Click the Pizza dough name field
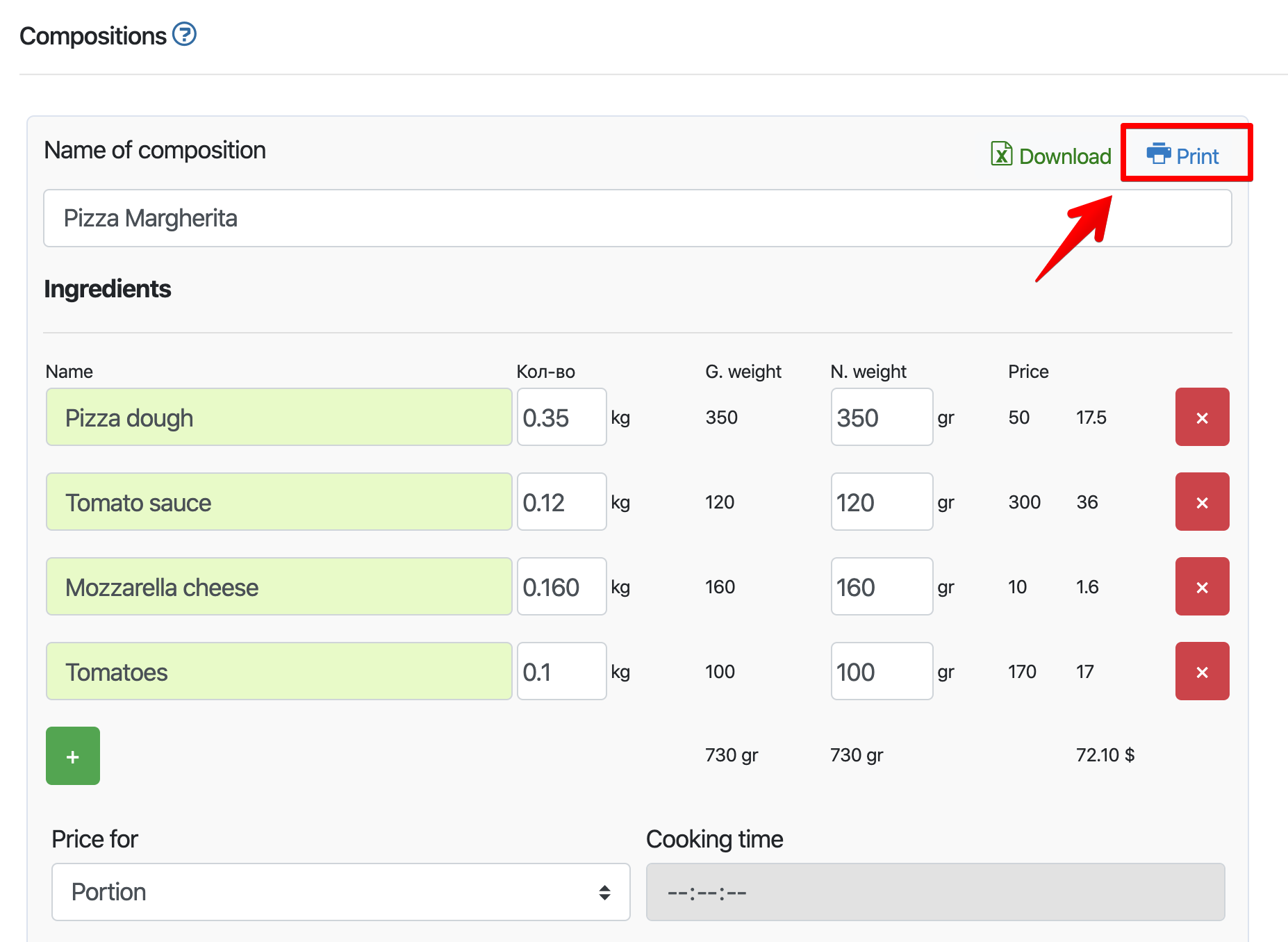This screenshot has height=942, width=1288. coord(279,418)
